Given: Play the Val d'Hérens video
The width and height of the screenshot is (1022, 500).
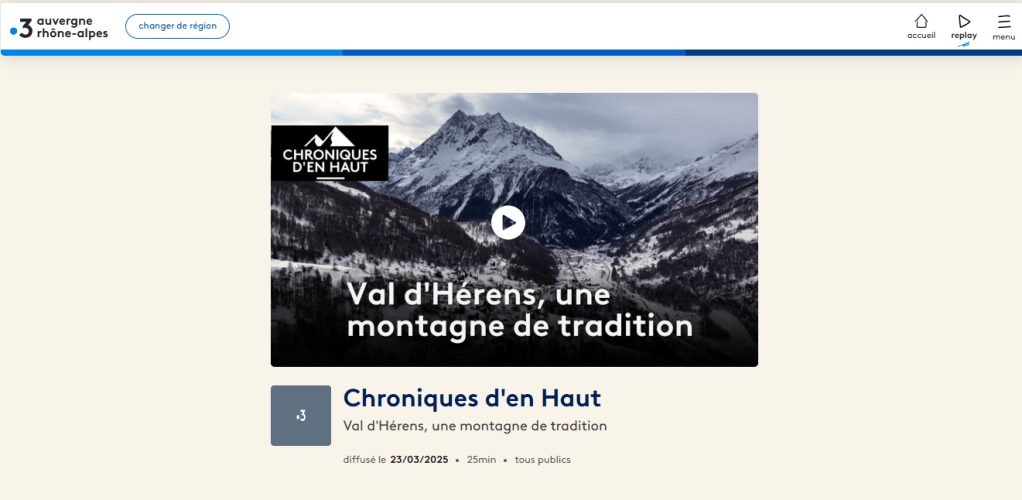Looking at the screenshot, I should (x=508, y=223).
